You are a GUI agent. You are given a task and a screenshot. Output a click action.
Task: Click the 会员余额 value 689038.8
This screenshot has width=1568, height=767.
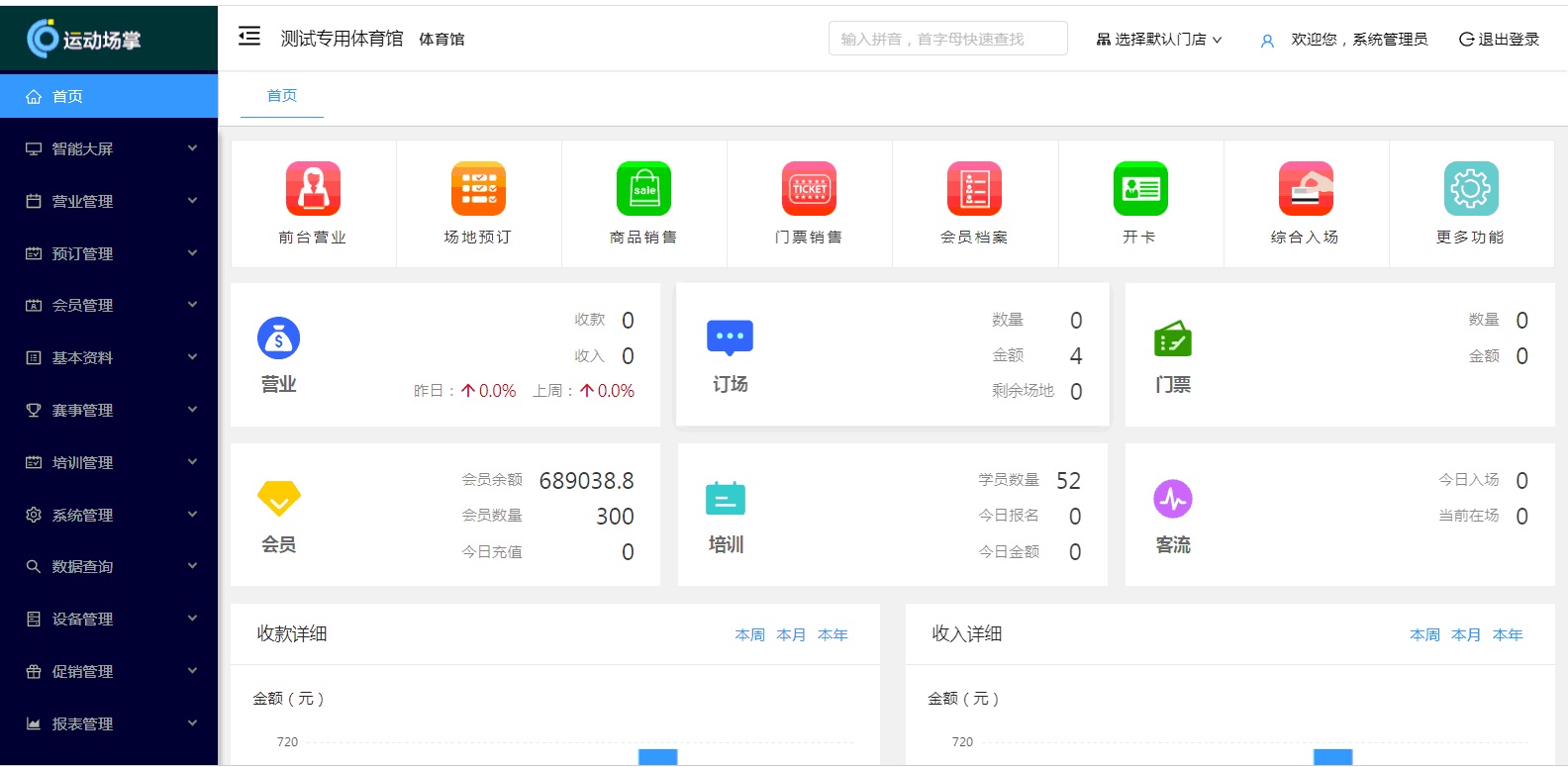[x=587, y=481]
